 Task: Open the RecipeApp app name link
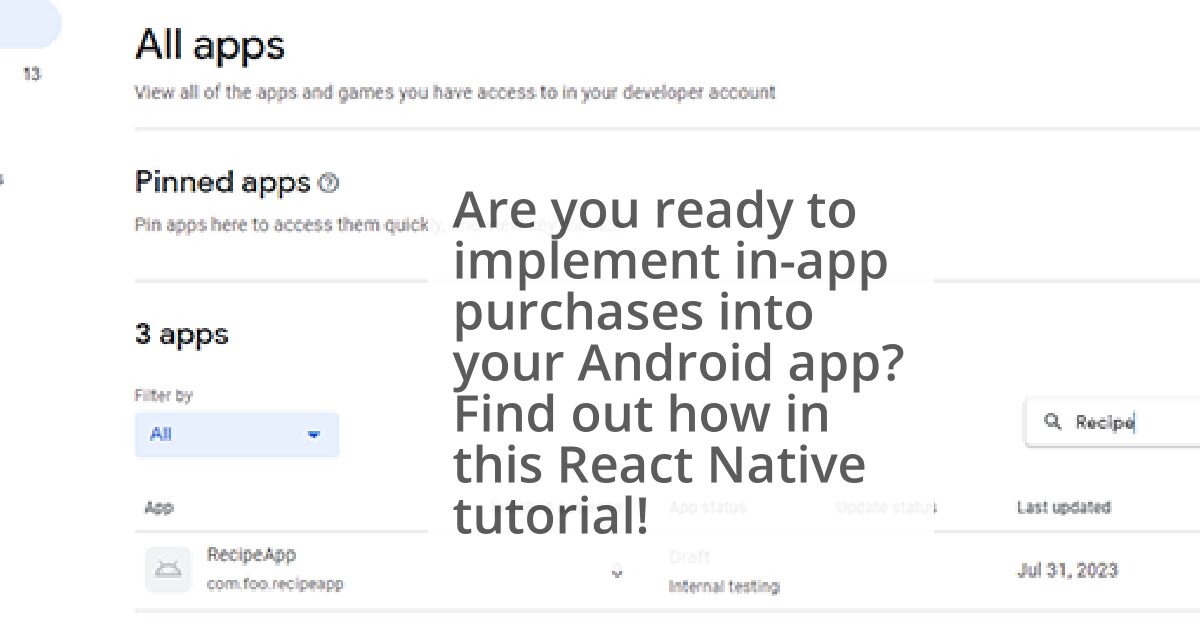tap(251, 555)
